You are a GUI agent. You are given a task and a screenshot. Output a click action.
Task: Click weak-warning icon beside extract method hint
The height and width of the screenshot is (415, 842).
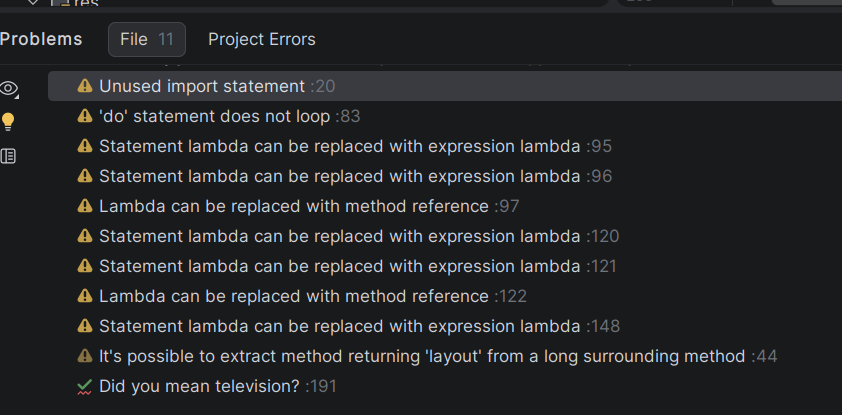tap(85, 357)
